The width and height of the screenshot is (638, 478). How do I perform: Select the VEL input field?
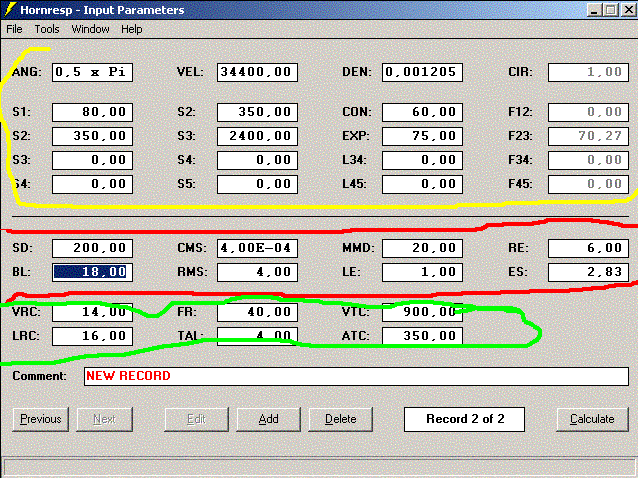pyautogui.click(x=257, y=72)
